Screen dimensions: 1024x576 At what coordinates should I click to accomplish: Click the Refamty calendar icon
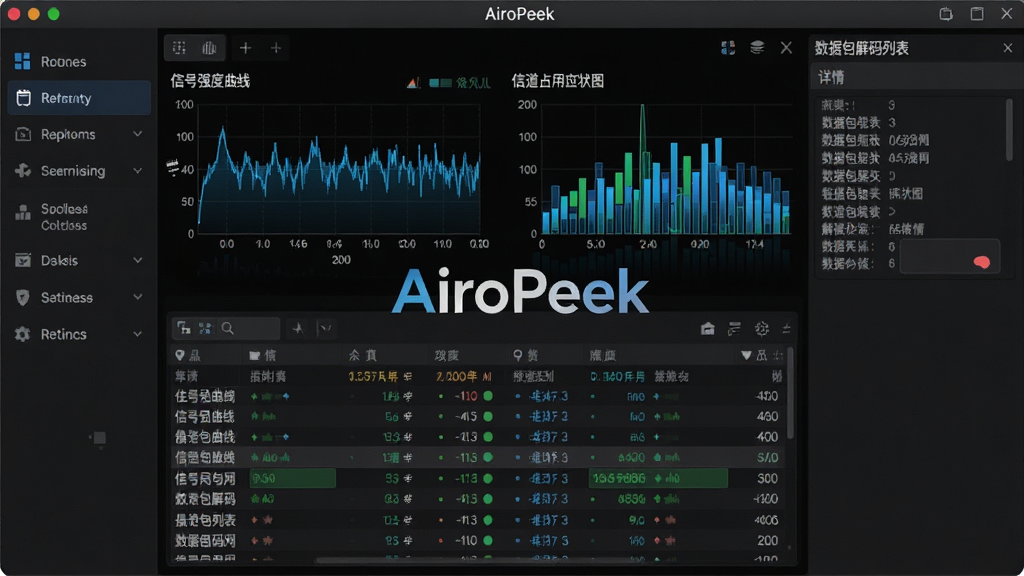pyautogui.click(x=24, y=98)
